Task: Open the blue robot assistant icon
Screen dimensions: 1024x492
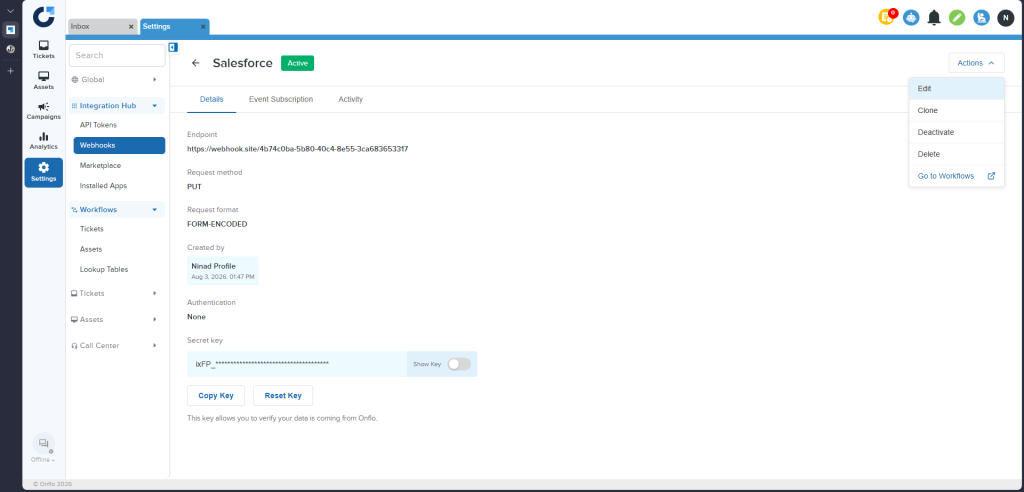Action: click(911, 18)
